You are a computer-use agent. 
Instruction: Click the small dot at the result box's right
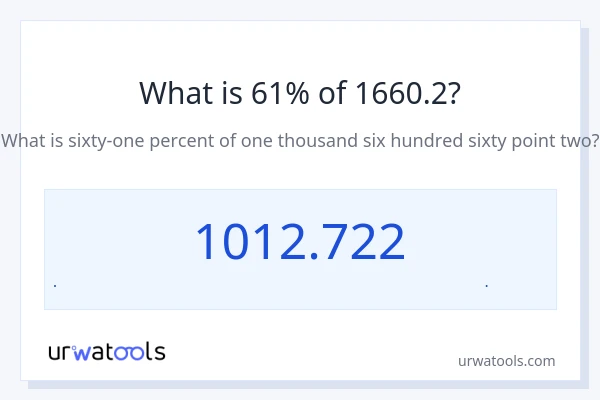pos(486,286)
